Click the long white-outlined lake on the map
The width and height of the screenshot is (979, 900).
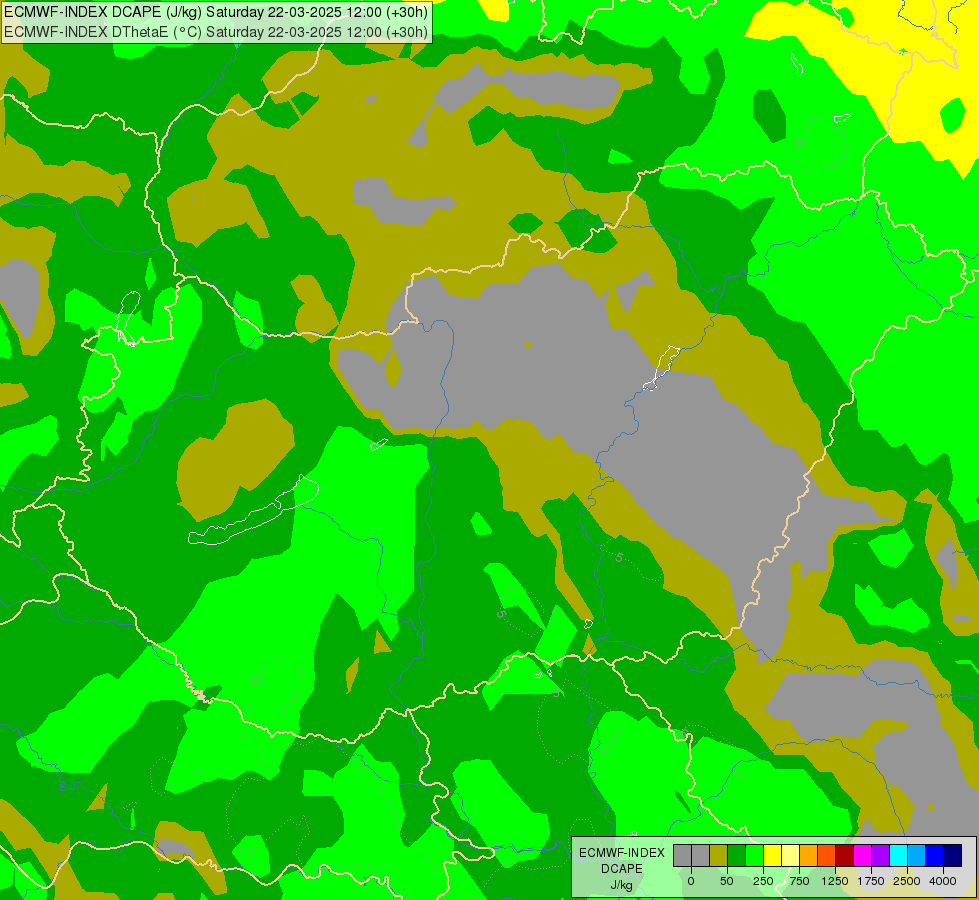click(x=254, y=510)
